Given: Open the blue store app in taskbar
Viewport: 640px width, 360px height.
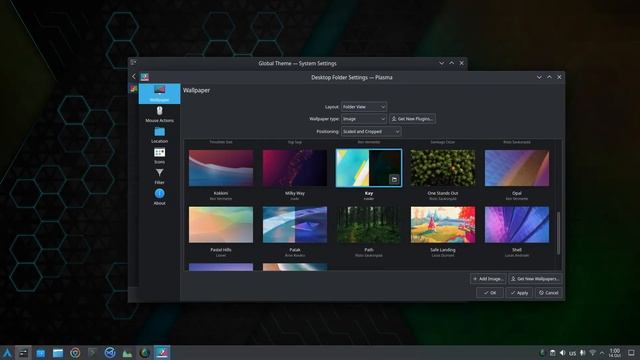Looking at the screenshot, I should pyautogui.click(x=40, y=353).
